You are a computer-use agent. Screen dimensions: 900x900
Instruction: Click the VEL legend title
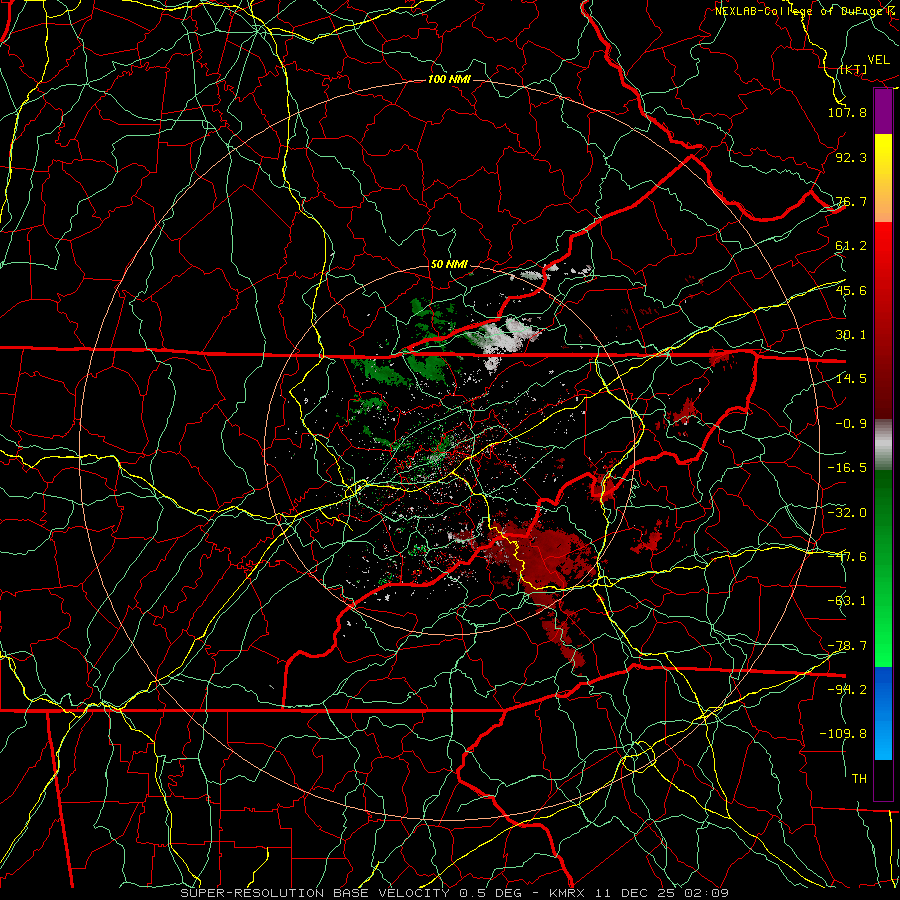(x=879, y=60)
